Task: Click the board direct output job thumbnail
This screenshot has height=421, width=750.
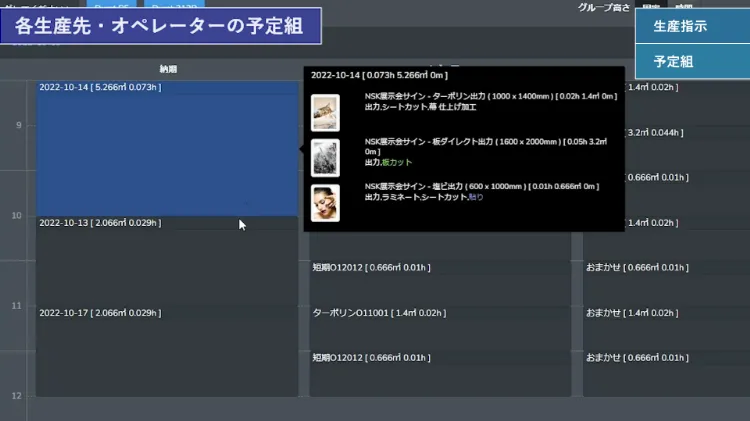Action: point(325,158)
